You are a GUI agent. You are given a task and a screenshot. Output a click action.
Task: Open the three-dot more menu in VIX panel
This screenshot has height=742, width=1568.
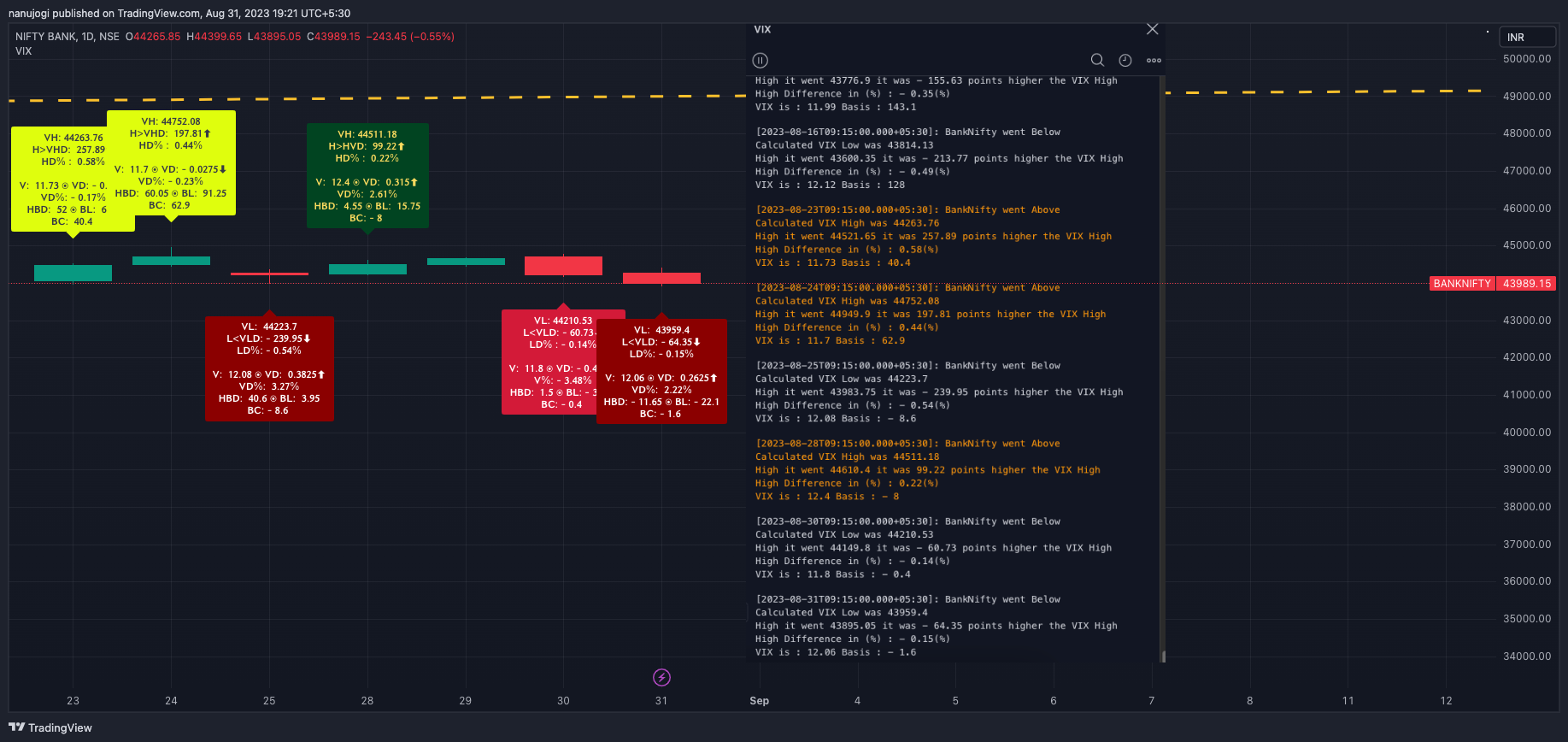click(x=1154, y=60)
